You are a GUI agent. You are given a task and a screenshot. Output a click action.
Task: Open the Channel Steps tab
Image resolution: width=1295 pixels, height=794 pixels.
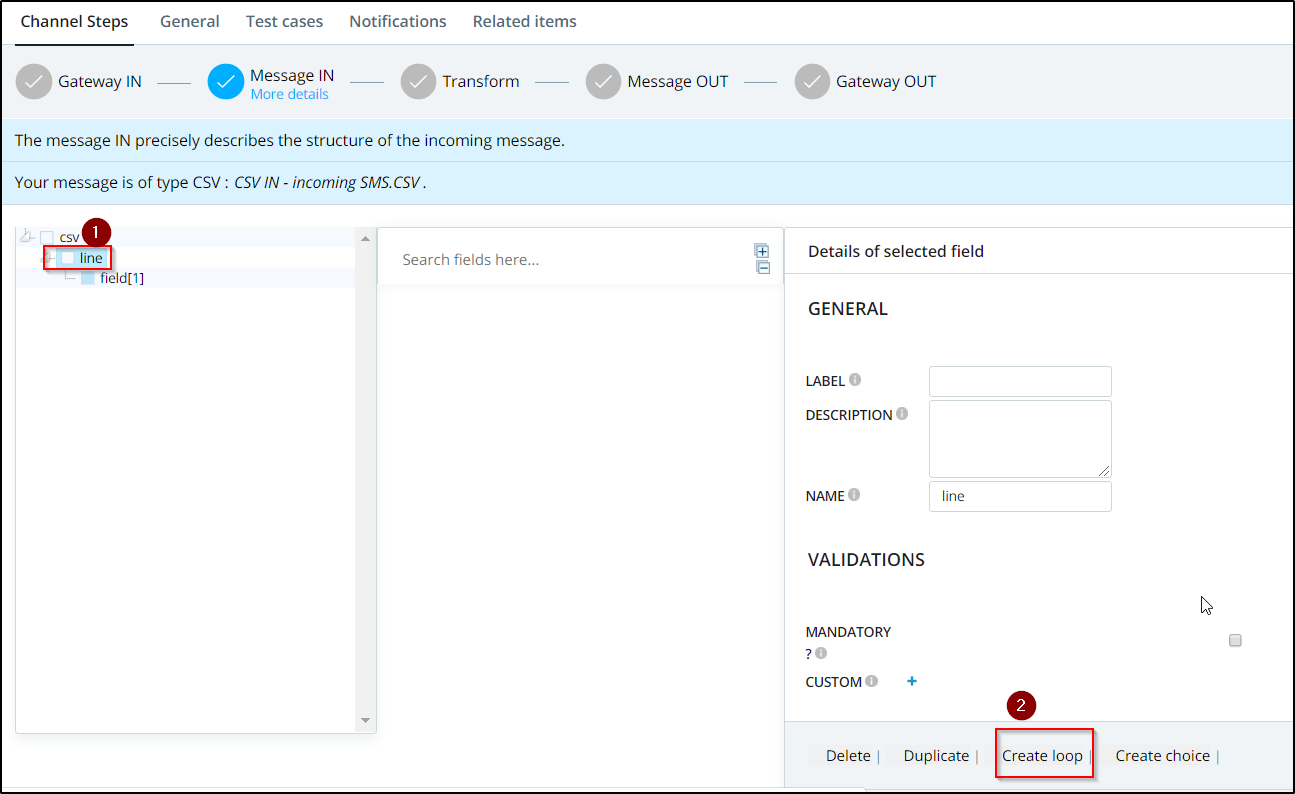[x=74, y=21]
